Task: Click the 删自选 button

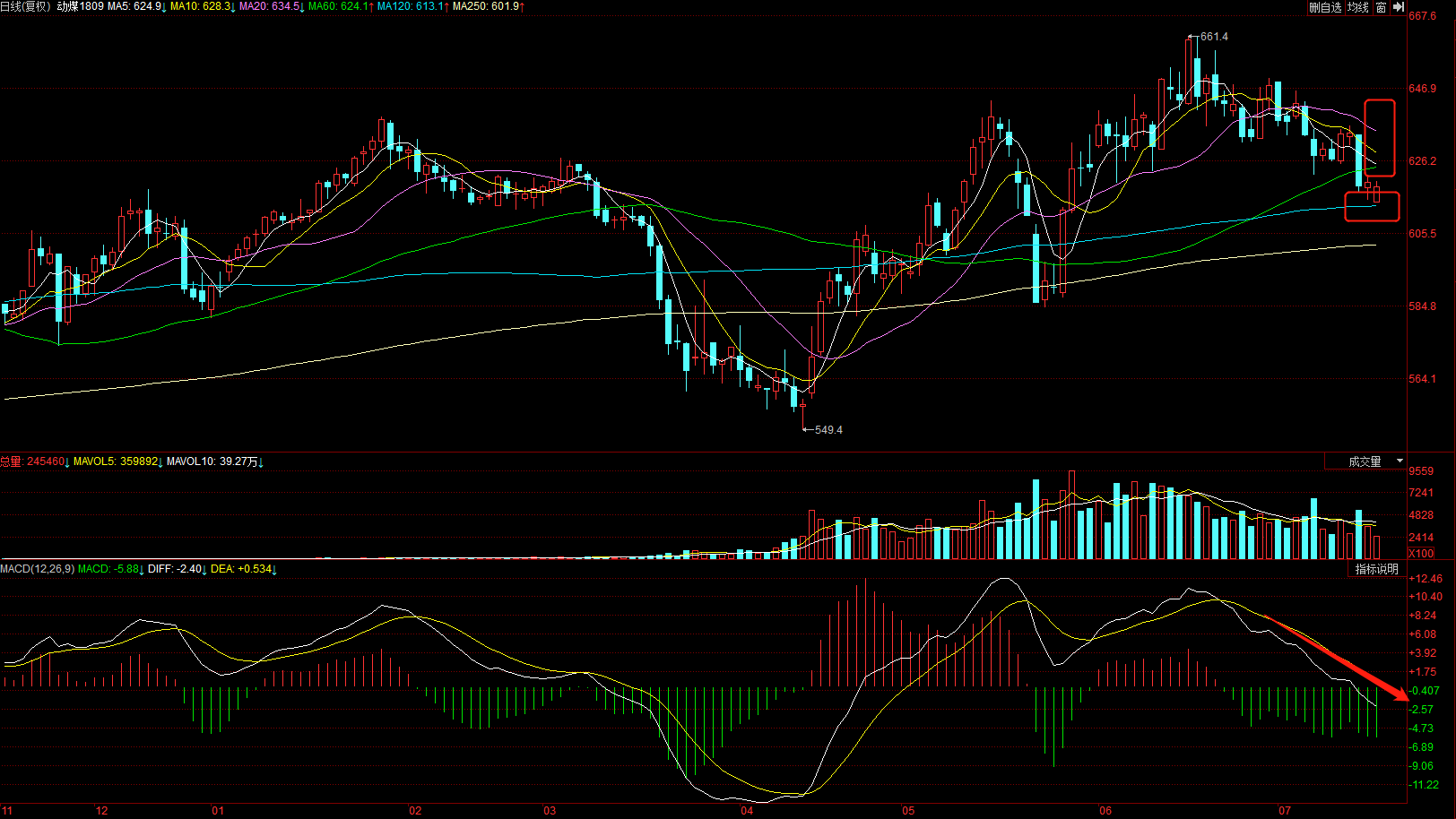Action: tap(1325, 7)
